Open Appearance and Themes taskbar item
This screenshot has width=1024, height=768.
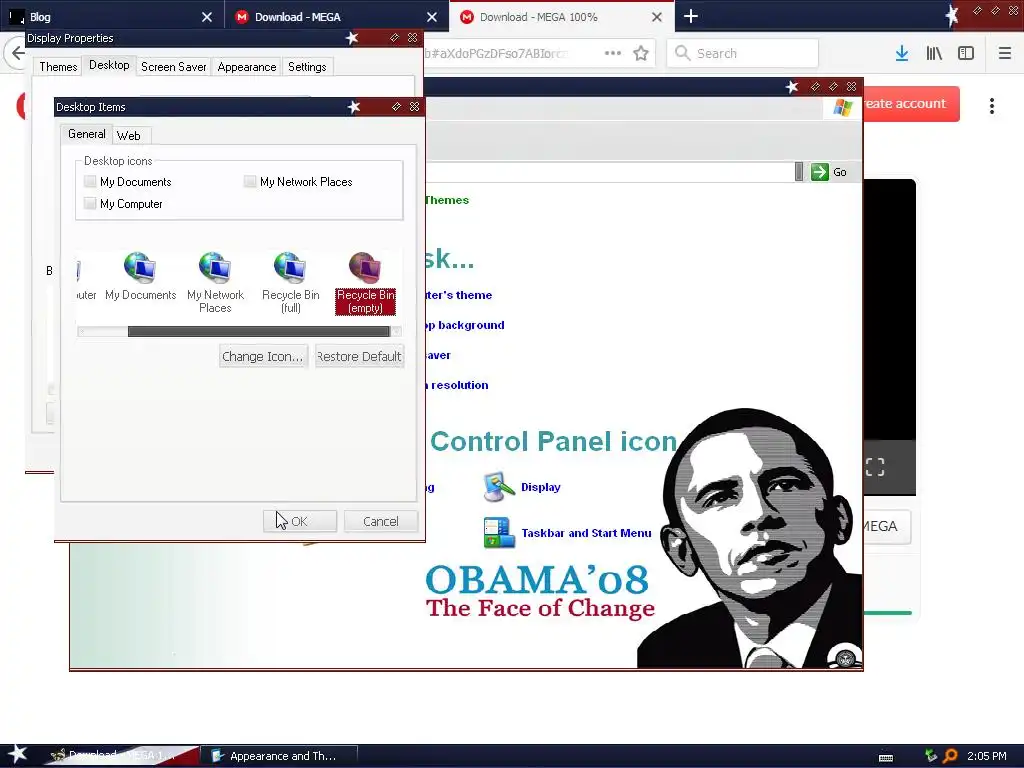279,756
